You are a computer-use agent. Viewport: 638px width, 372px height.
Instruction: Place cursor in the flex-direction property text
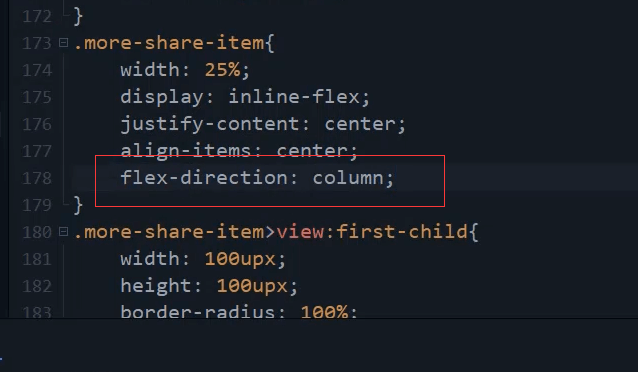click(x=204, y=178)
